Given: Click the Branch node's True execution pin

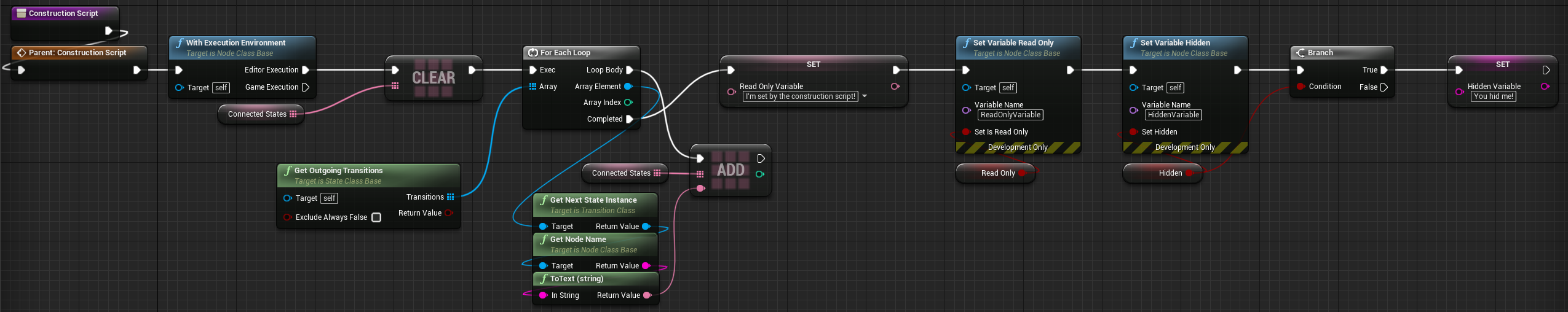Looking at the screenshot, I should (x=1384, y=70).
